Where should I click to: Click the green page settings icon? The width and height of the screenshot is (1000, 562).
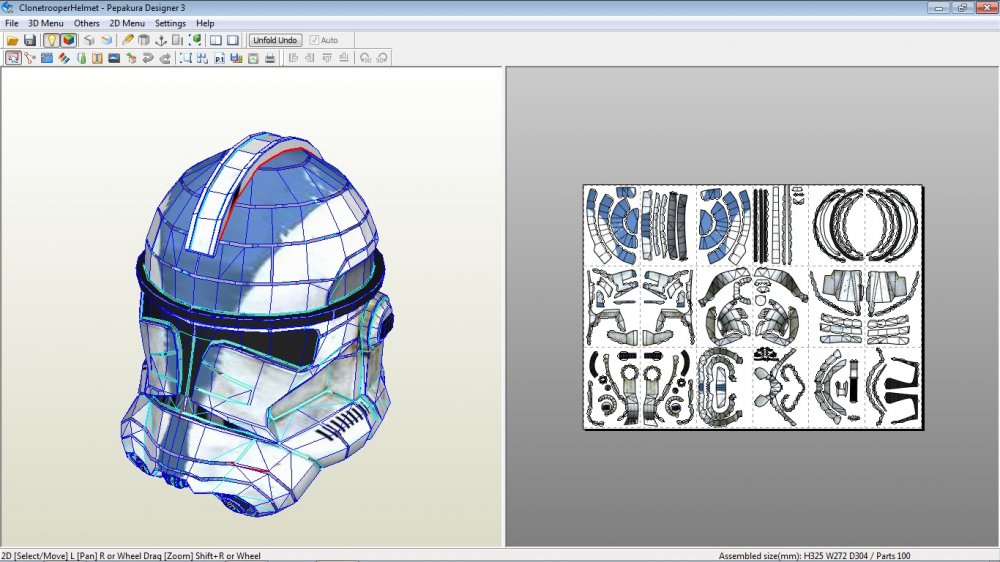(x=253, y=58)
